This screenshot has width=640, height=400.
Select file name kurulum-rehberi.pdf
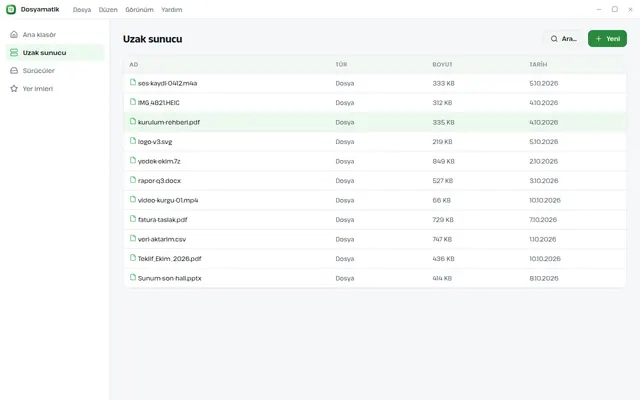coord(169,122)
